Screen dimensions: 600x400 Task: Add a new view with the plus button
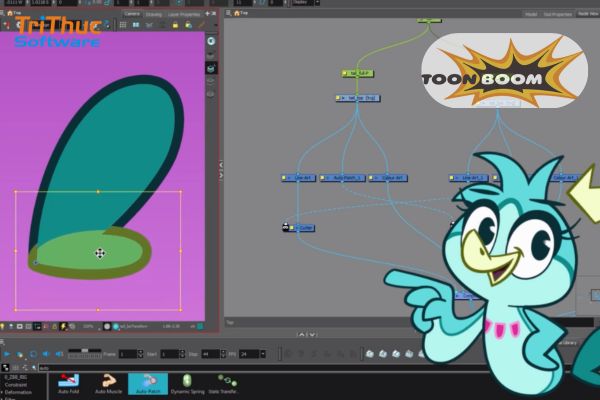[x=207, y=14]
